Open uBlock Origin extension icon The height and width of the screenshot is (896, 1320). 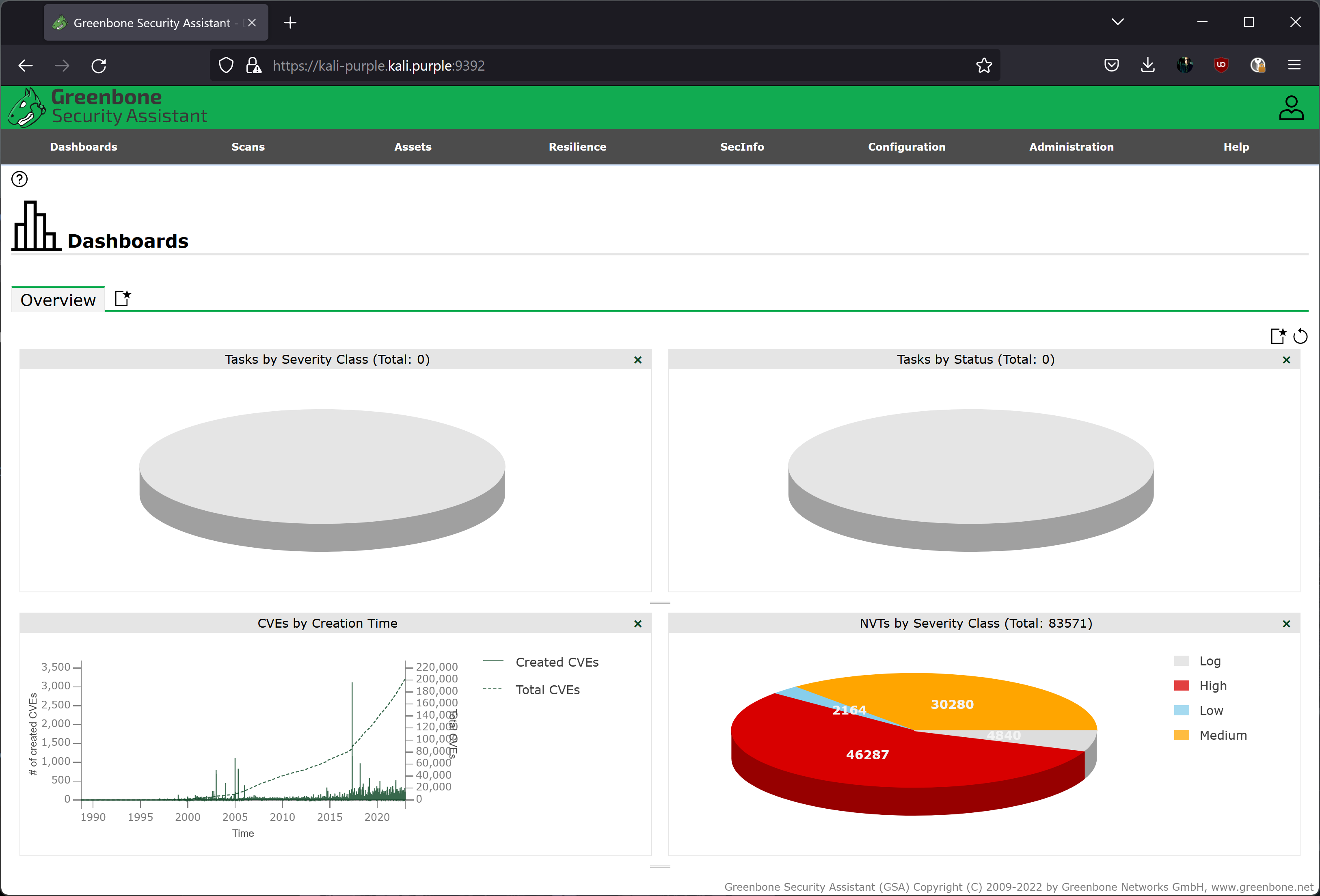coord(1221,65)
